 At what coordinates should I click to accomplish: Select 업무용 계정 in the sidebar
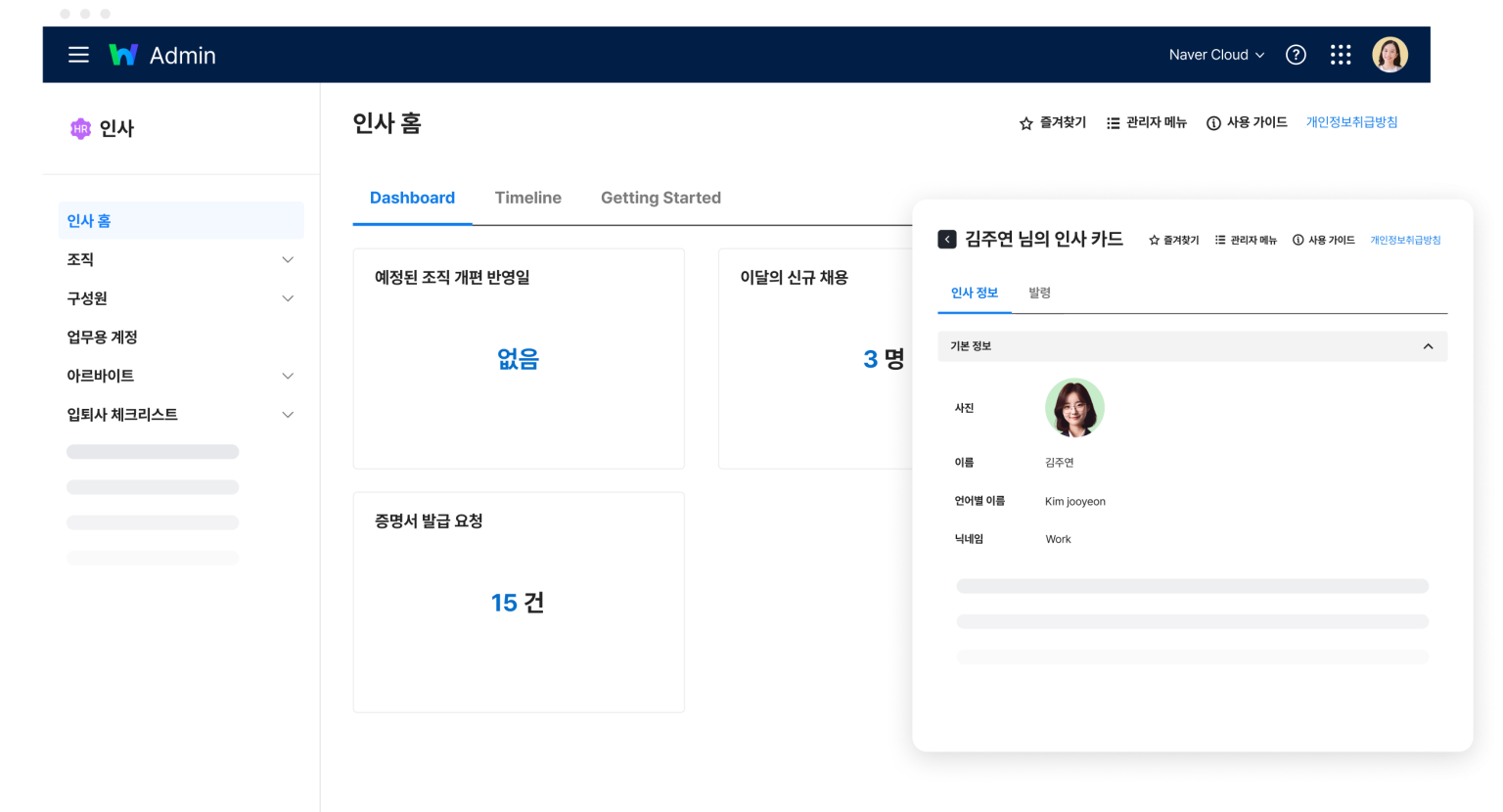pos(103,338)
